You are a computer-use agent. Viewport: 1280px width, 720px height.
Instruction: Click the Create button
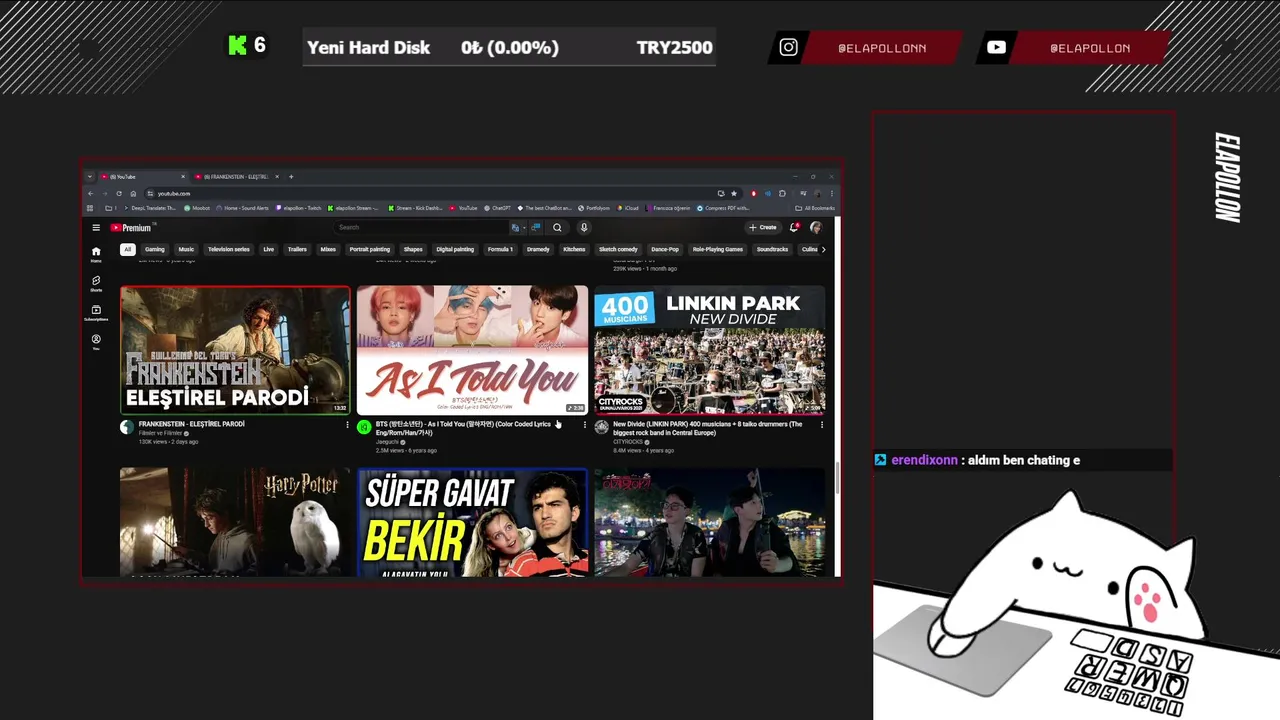(x=763, y=227)
